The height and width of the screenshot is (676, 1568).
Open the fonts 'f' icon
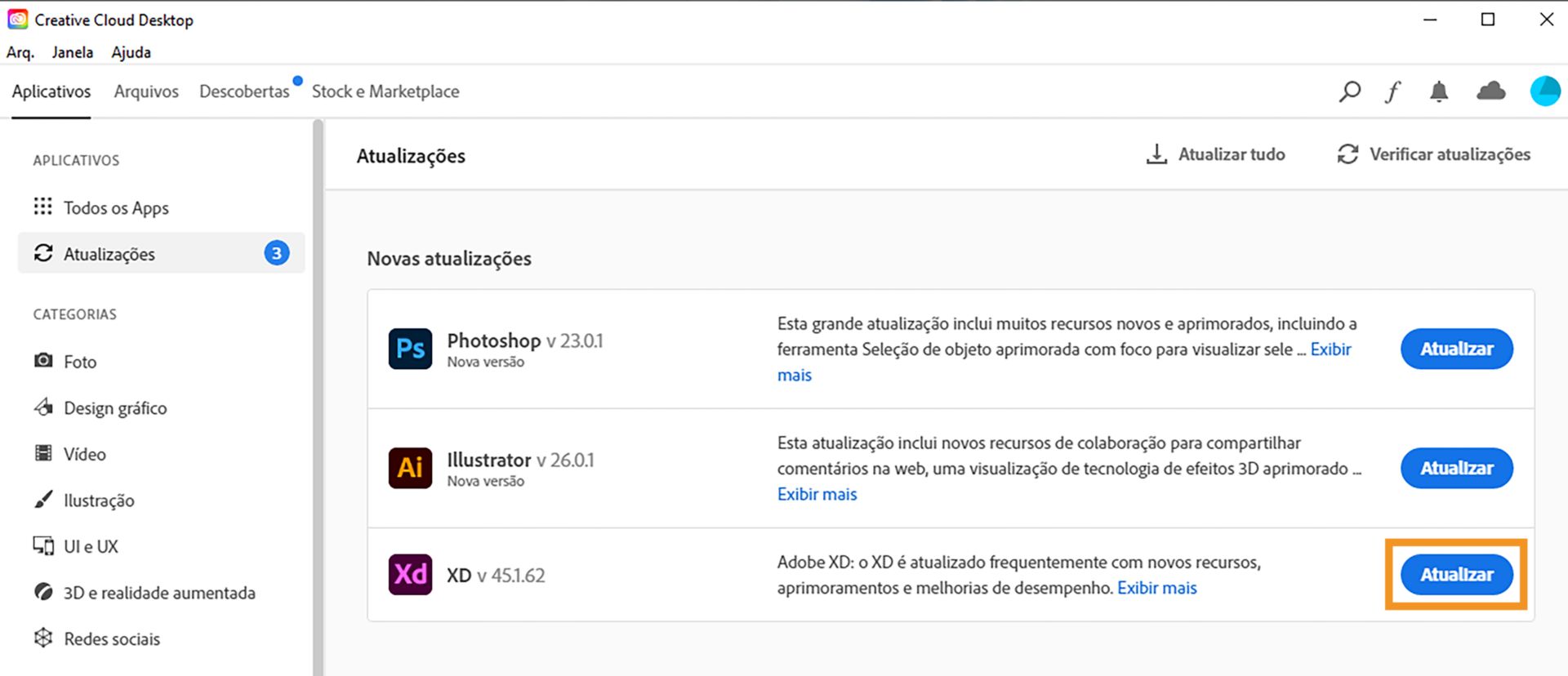click(x=1393, y=91)
